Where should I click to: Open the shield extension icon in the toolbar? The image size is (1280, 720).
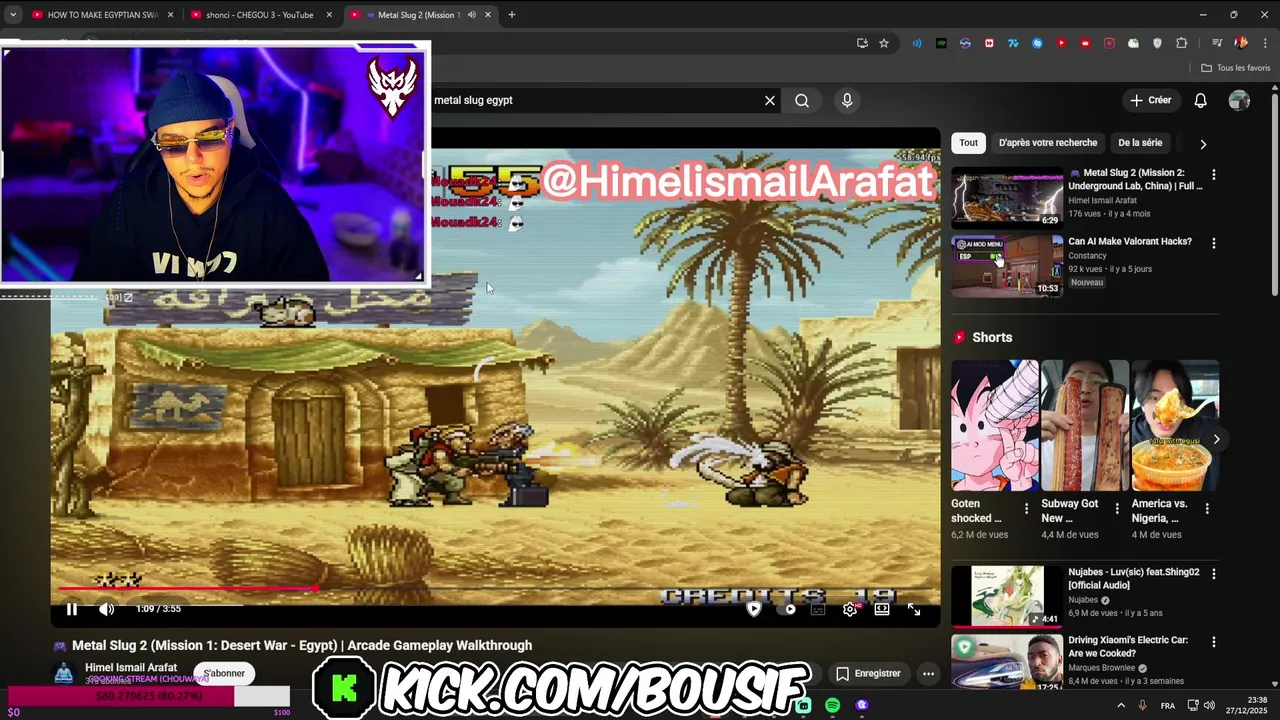[x=1158, y=43]
